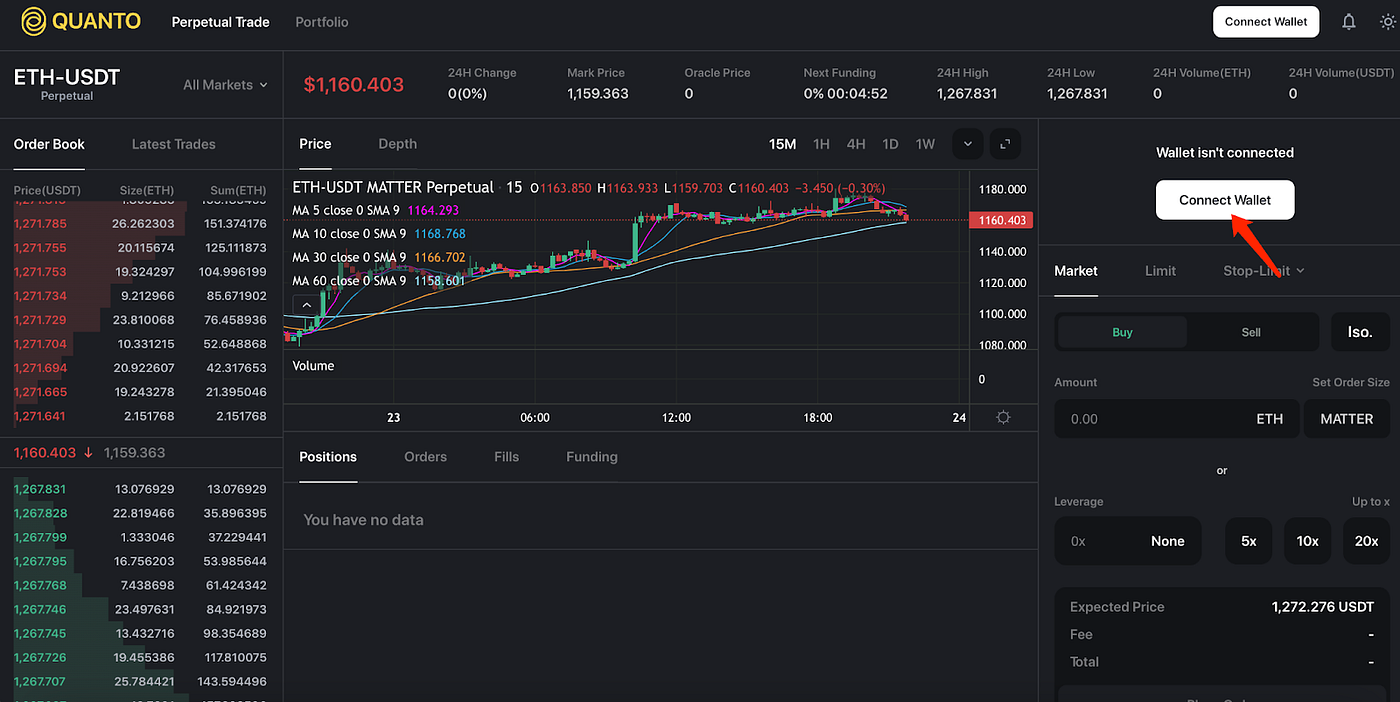Click the Quanto logo
This screenshot has width=1400, height=702.
point(81,21)
